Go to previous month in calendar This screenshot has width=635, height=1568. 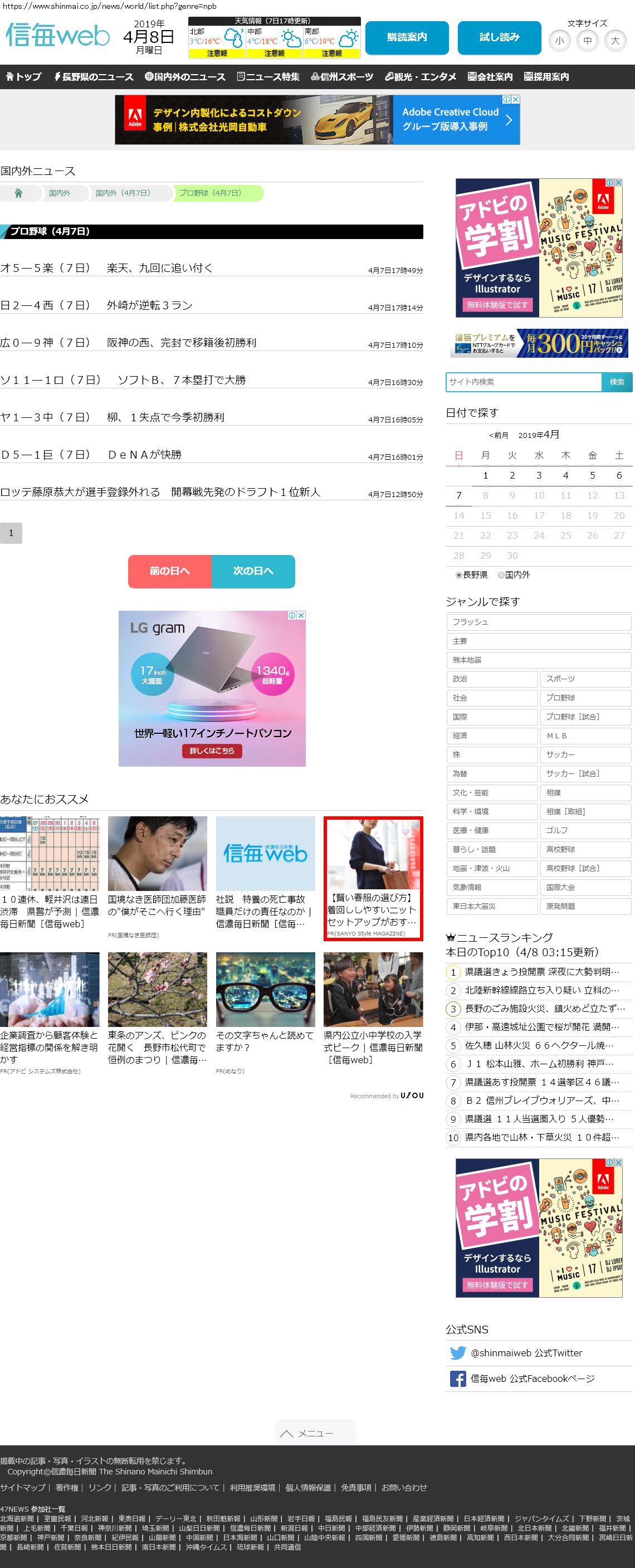tap(498, 435)
